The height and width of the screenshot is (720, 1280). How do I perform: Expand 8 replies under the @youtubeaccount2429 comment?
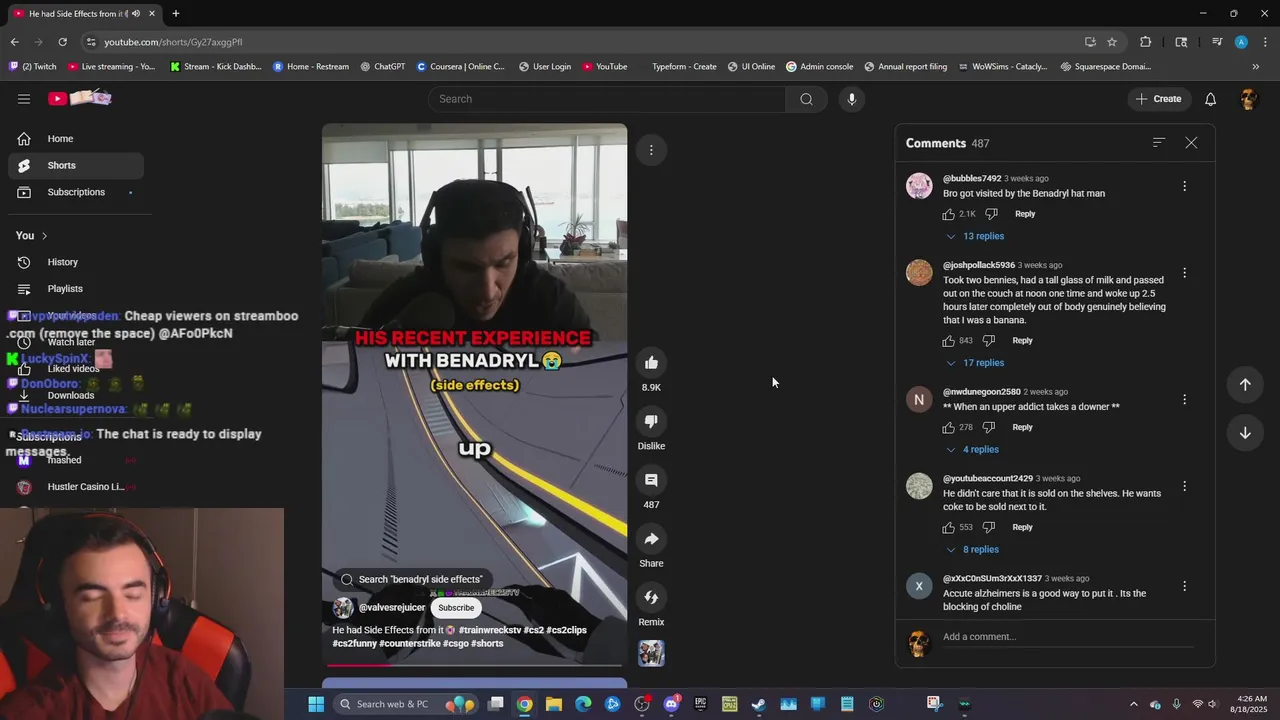pos(972,550)
